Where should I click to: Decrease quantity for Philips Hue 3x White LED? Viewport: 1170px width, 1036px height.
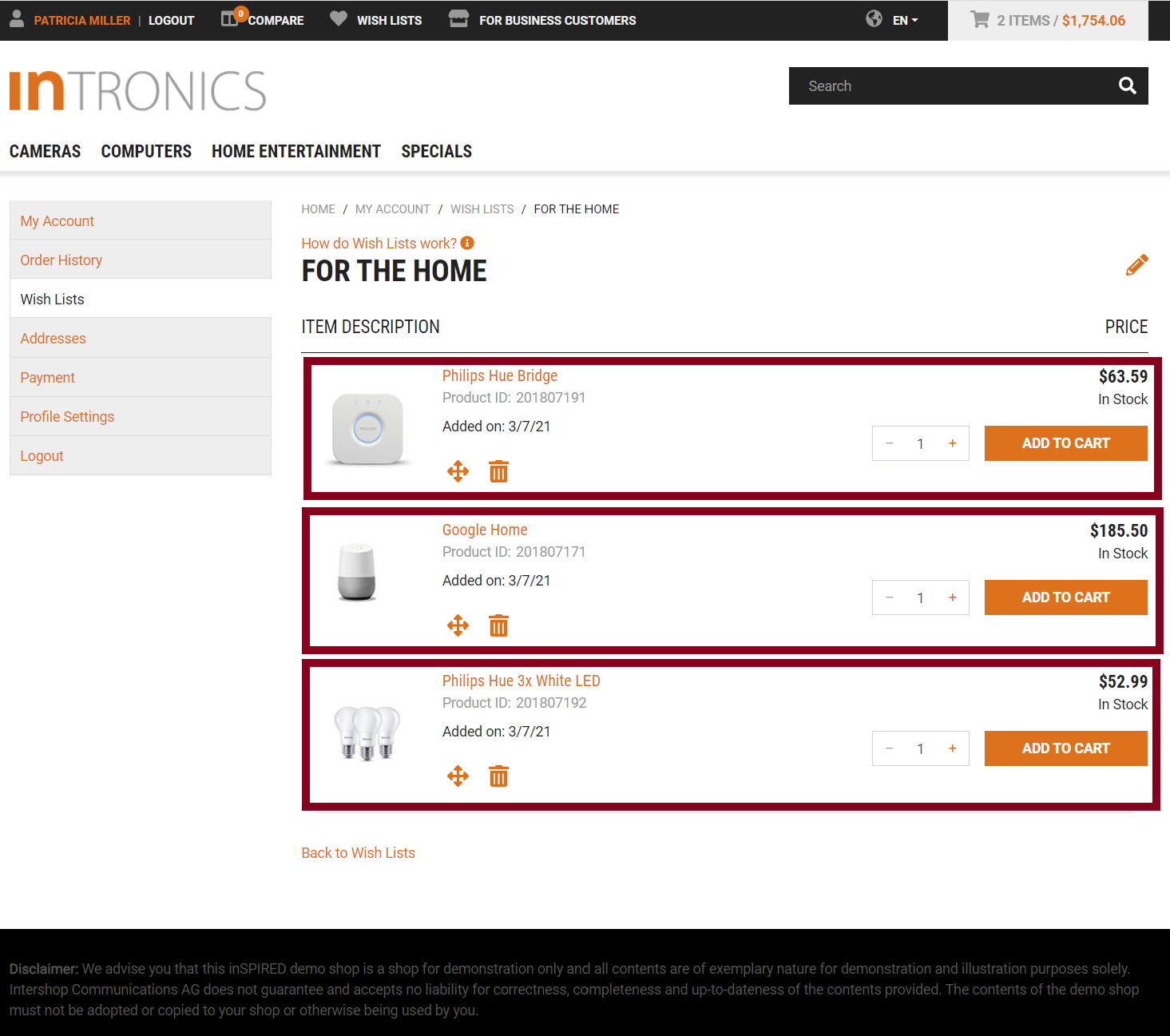[x=889, y=748]
